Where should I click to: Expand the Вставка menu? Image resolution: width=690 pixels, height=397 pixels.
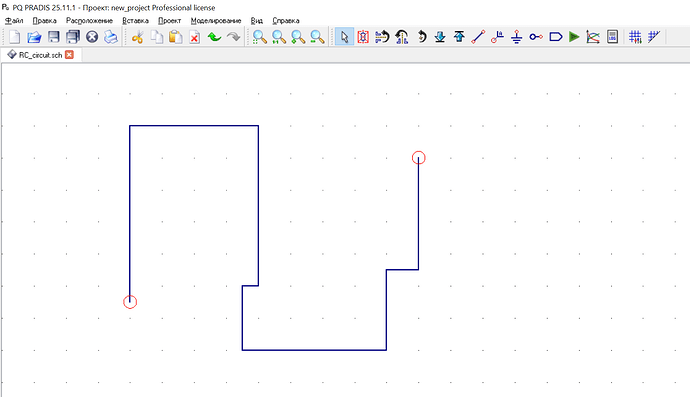(x=135, y=21)
